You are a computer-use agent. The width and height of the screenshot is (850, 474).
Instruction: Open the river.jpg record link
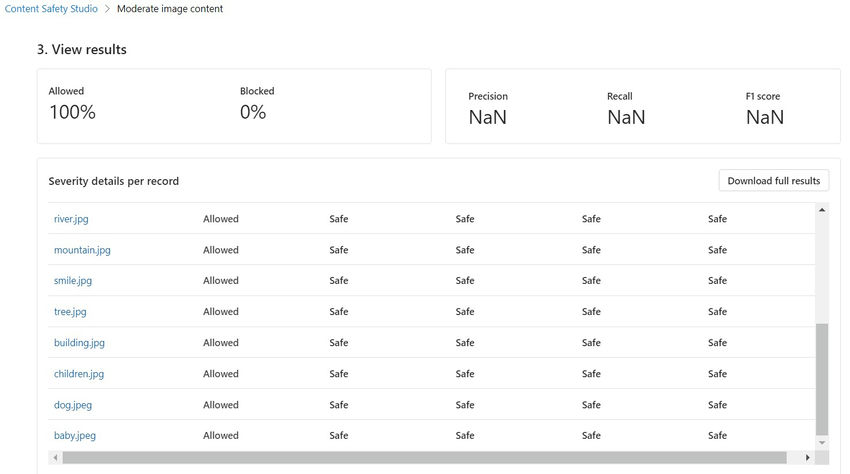(71, 219)
